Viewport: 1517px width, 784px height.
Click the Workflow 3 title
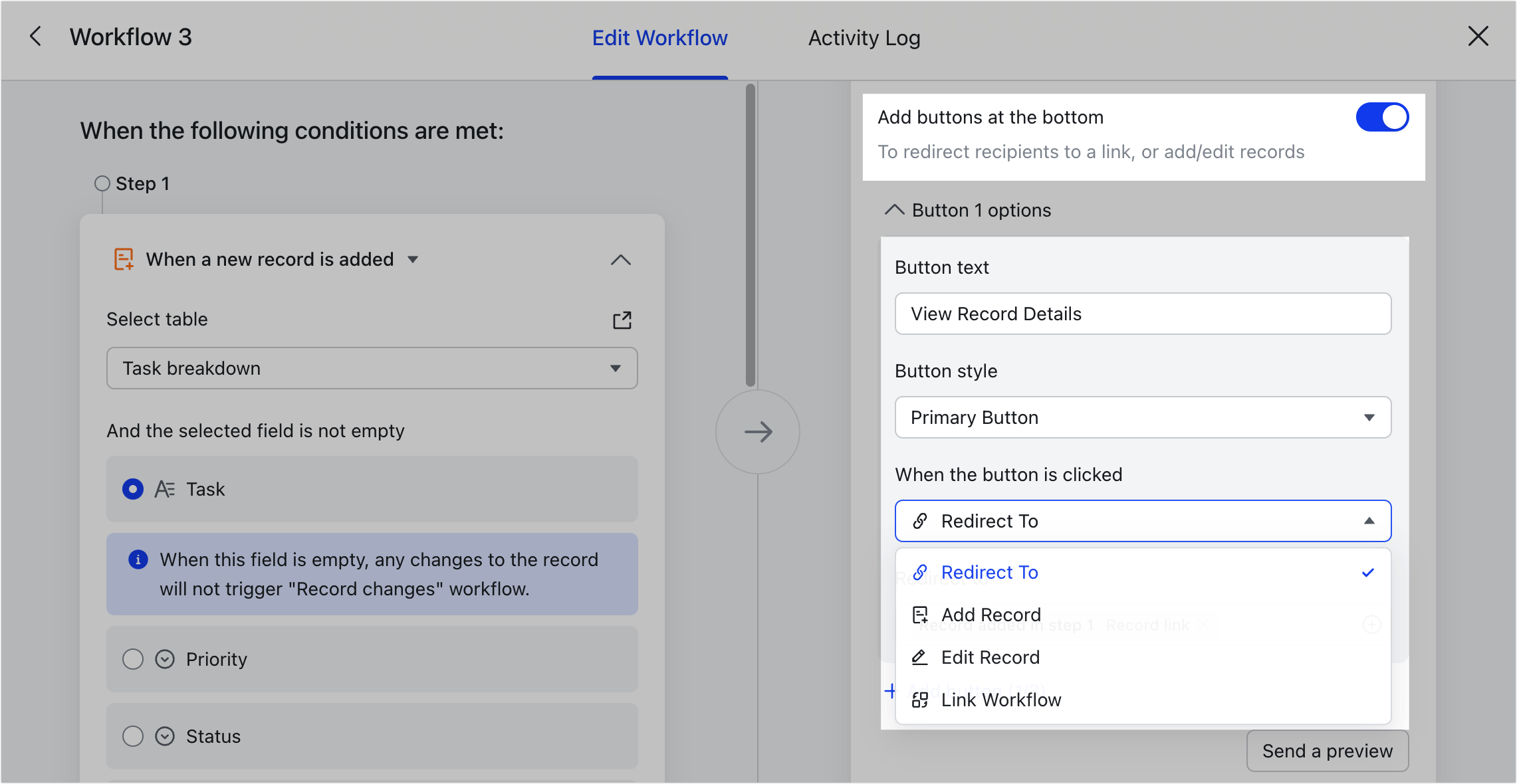pos(130,37)
